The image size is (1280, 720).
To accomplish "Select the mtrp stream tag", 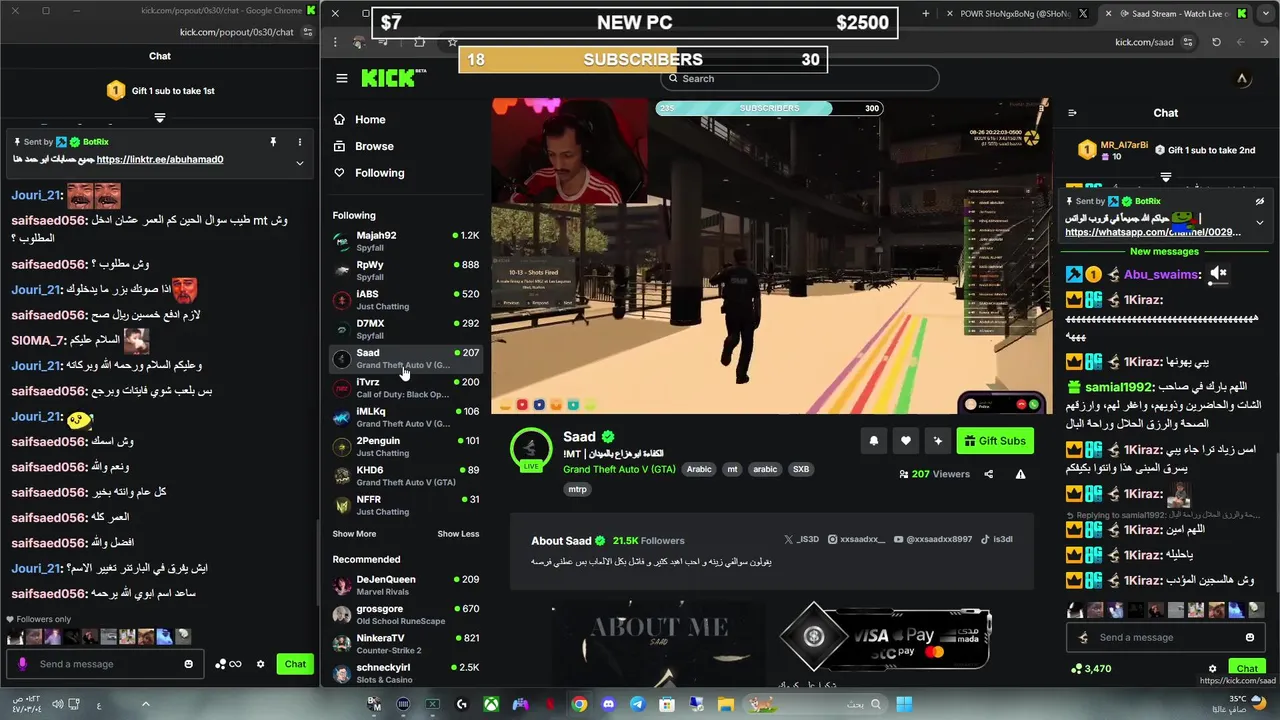I will (577, 489).
